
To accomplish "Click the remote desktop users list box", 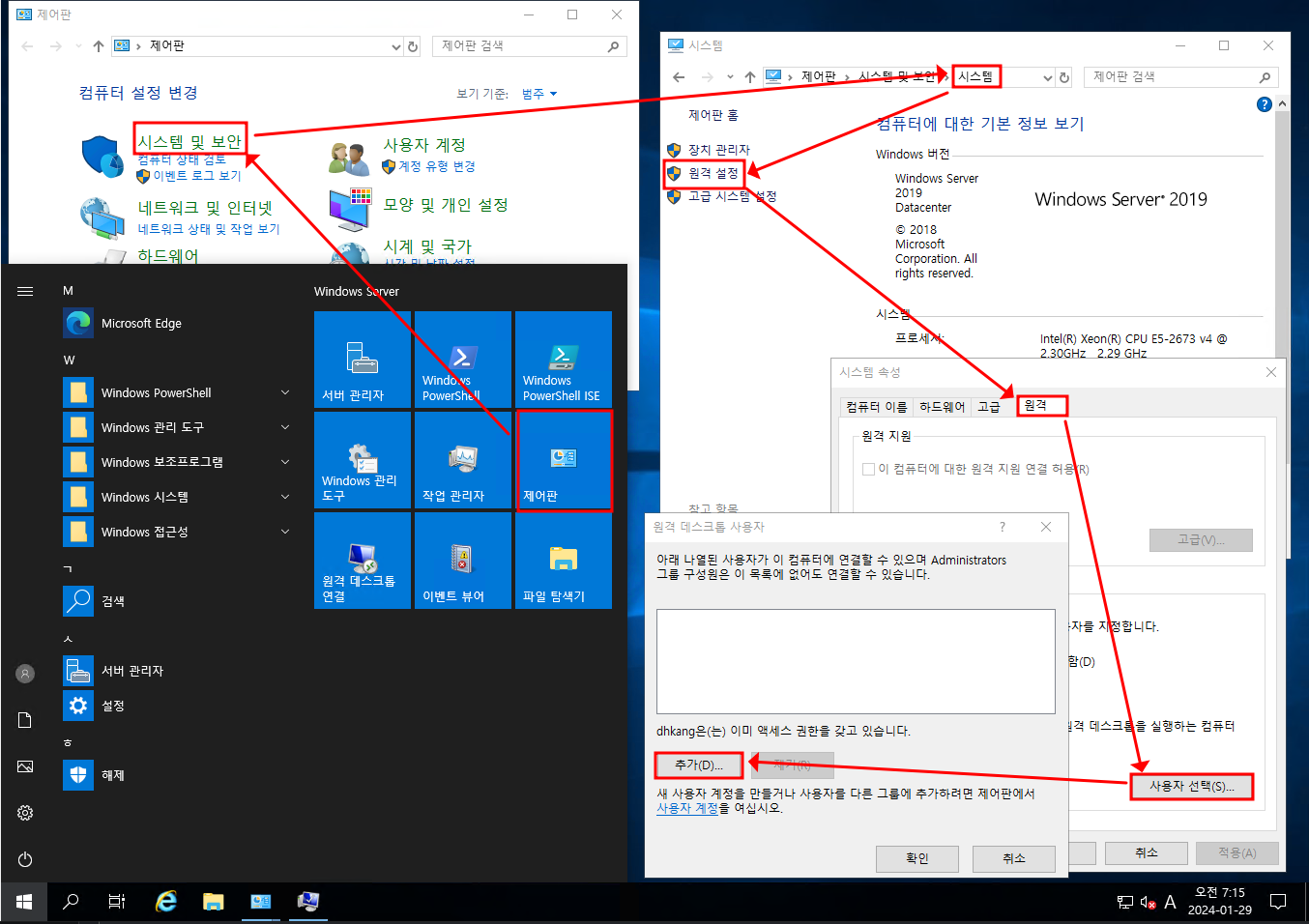I will (856, 661).
